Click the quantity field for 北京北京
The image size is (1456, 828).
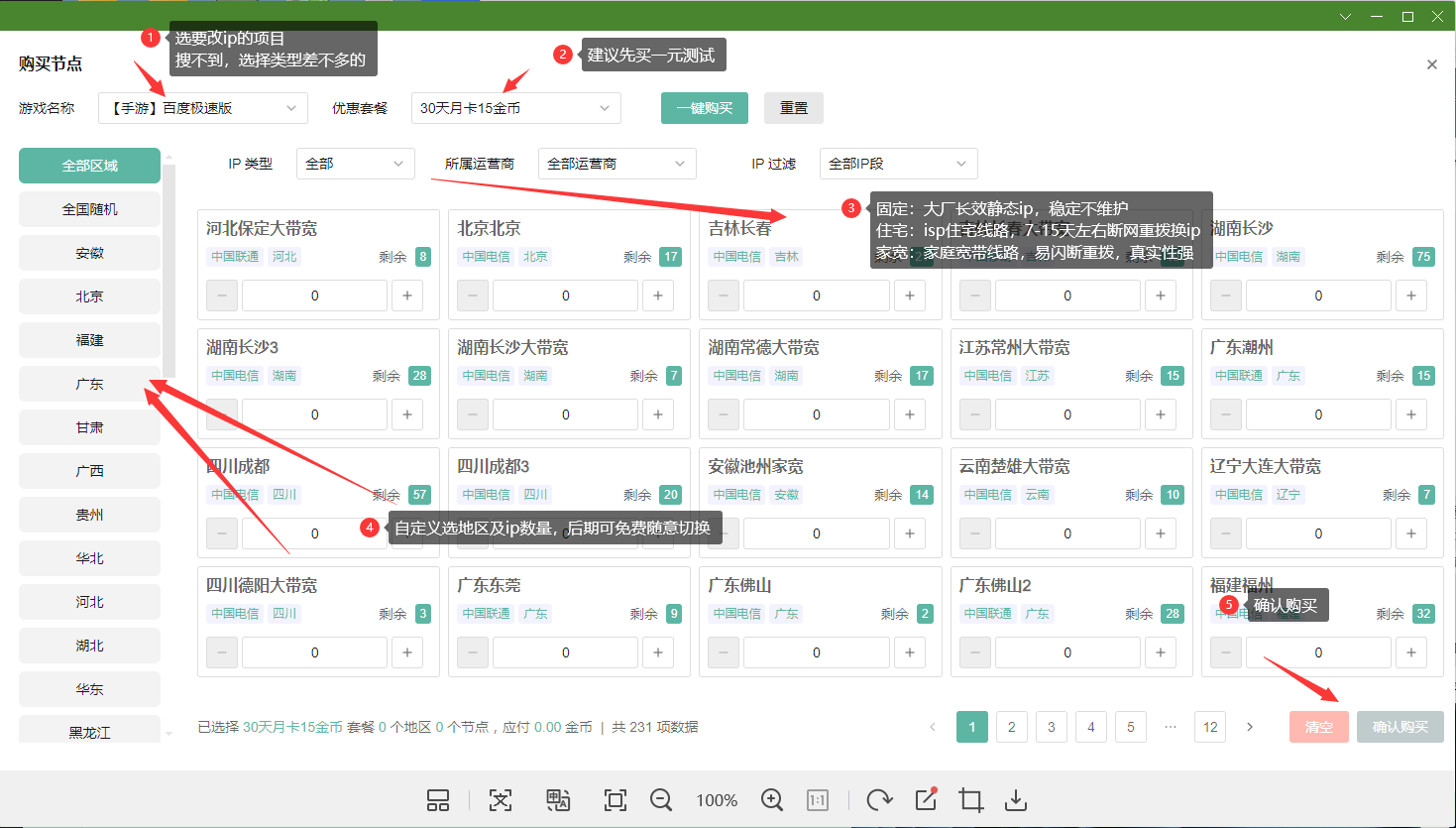coord(565,296)
